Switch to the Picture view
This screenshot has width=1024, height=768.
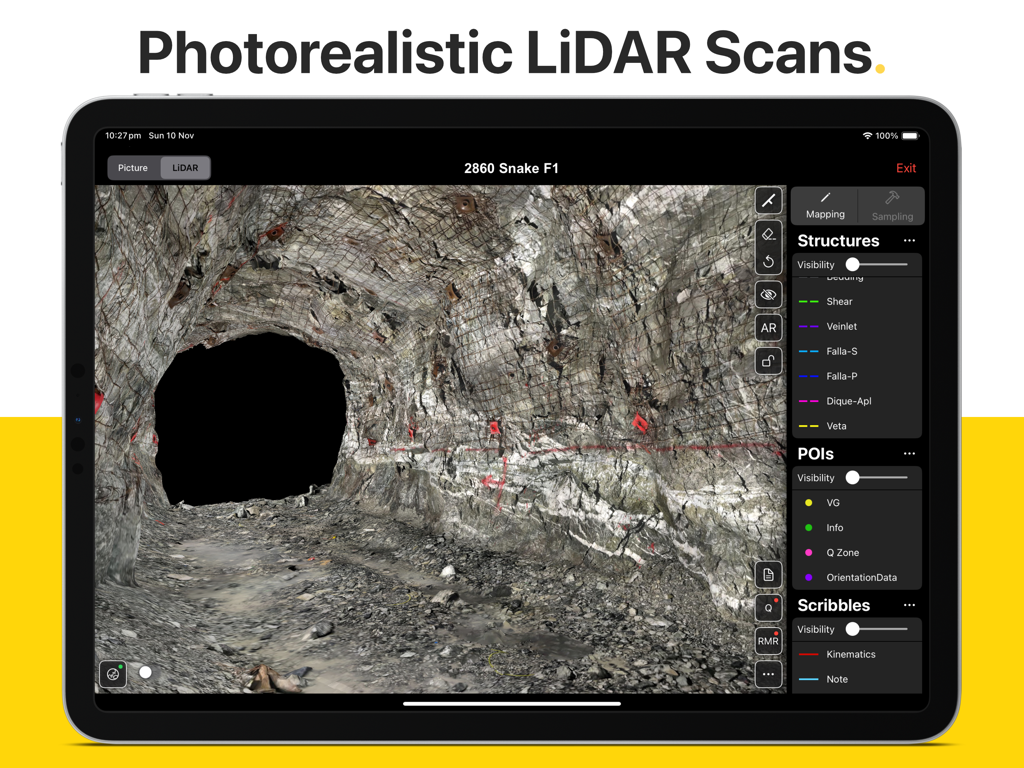(132, 167)
